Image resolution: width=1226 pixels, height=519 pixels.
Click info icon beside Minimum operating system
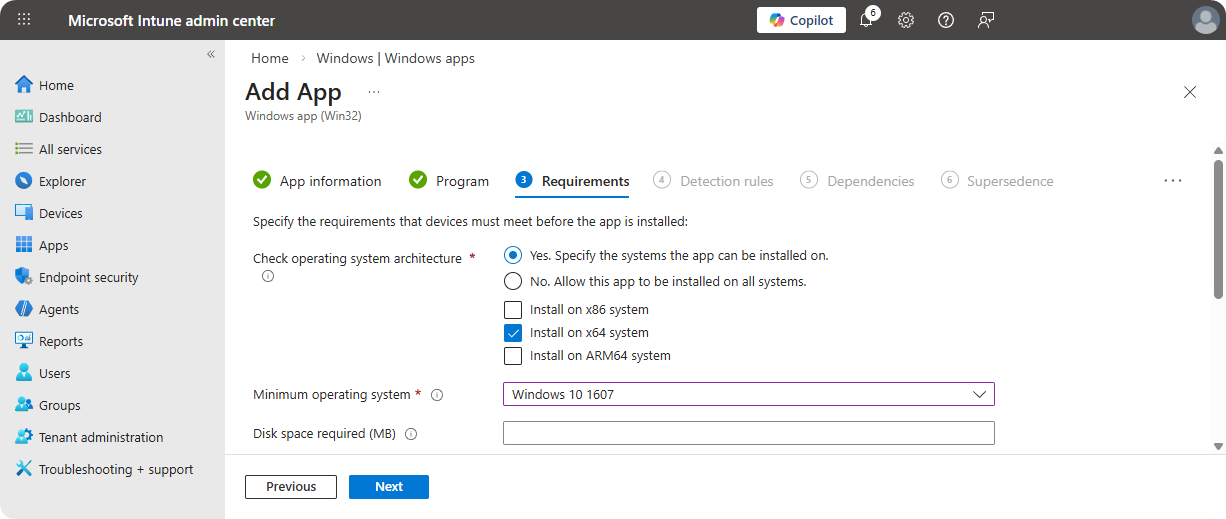coord(437,395)
